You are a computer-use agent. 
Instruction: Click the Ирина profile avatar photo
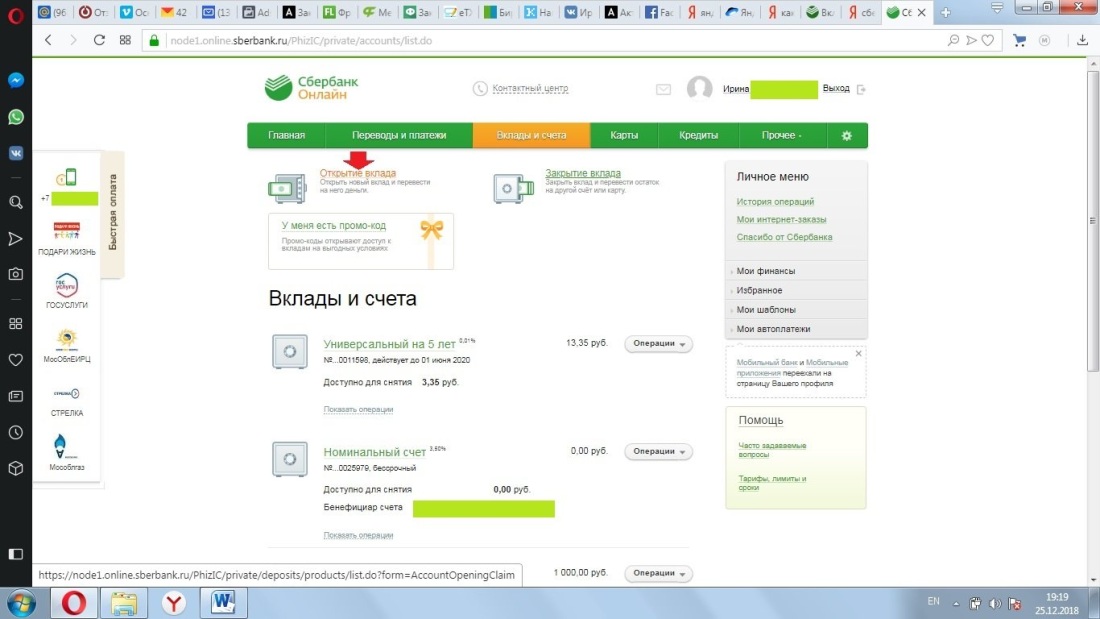[700, 88]
